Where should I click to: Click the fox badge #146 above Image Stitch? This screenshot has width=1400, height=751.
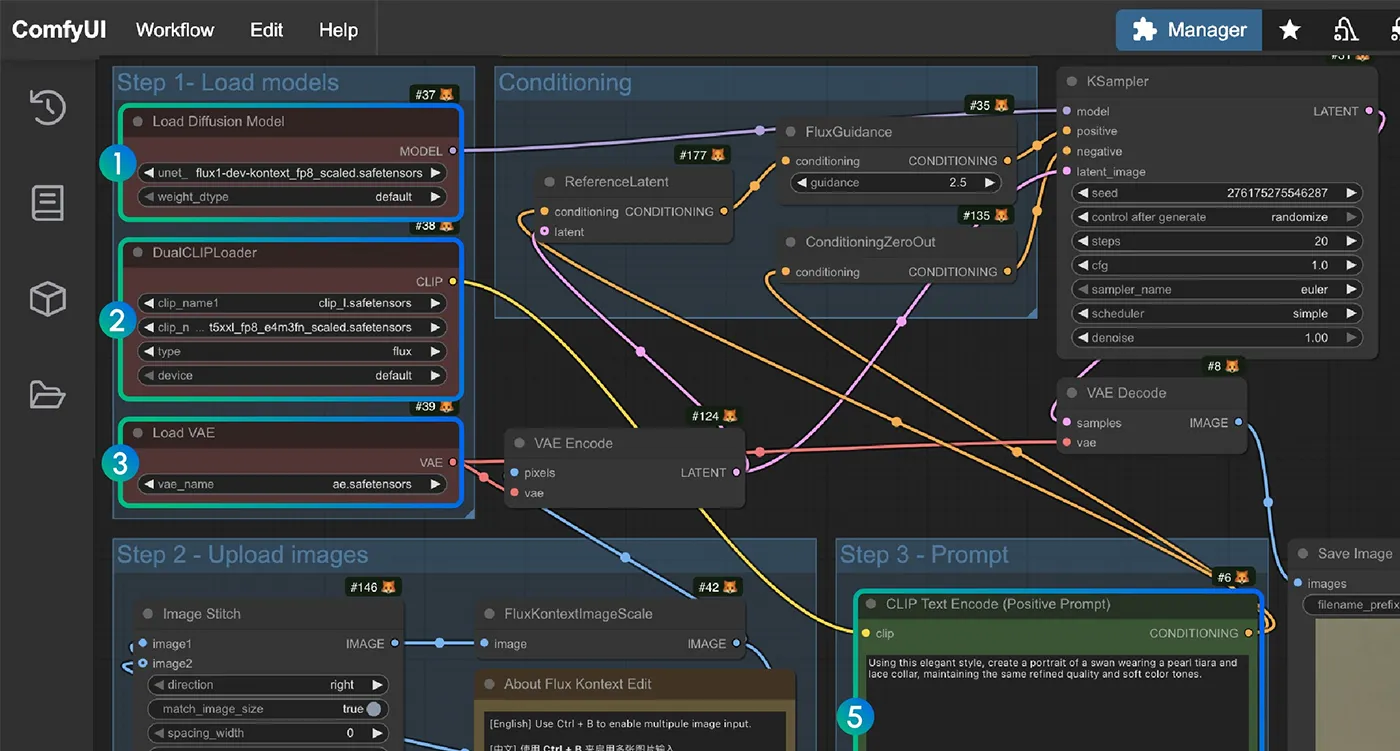[372, 587]
